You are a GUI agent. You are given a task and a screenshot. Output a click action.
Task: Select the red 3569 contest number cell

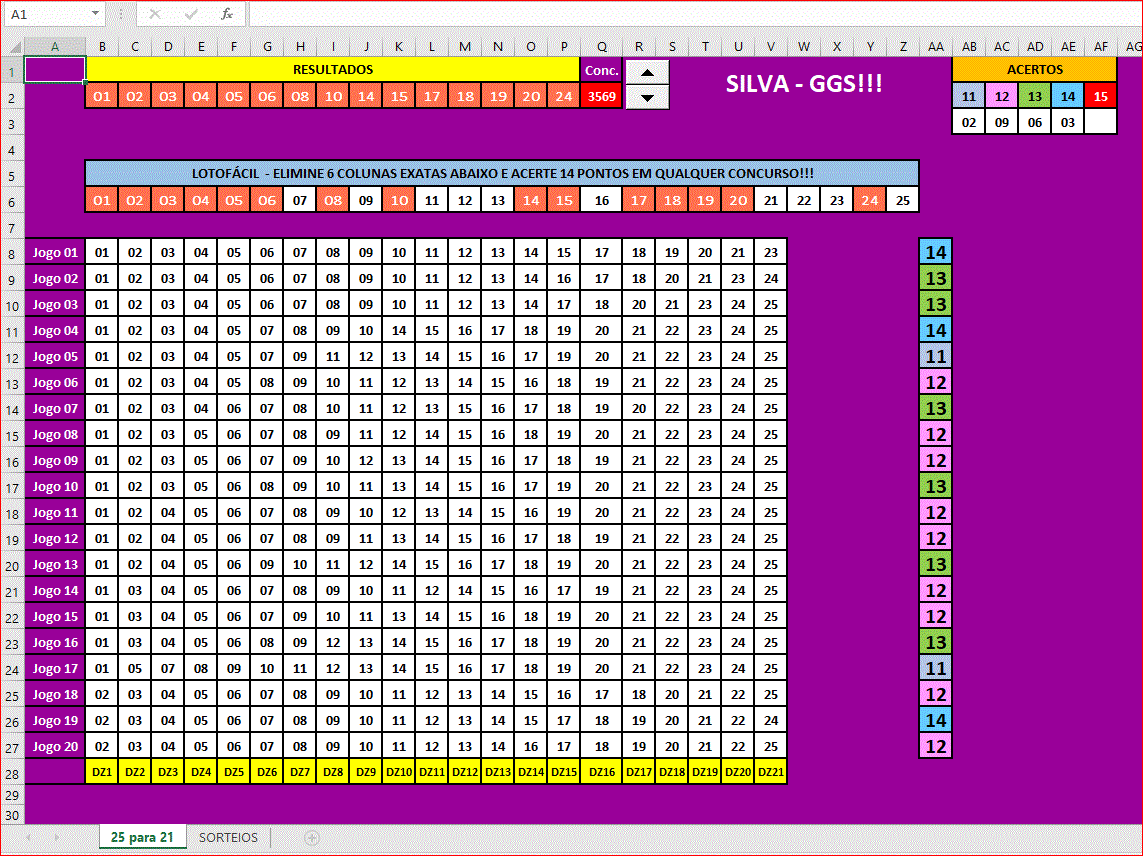point(601,96)
